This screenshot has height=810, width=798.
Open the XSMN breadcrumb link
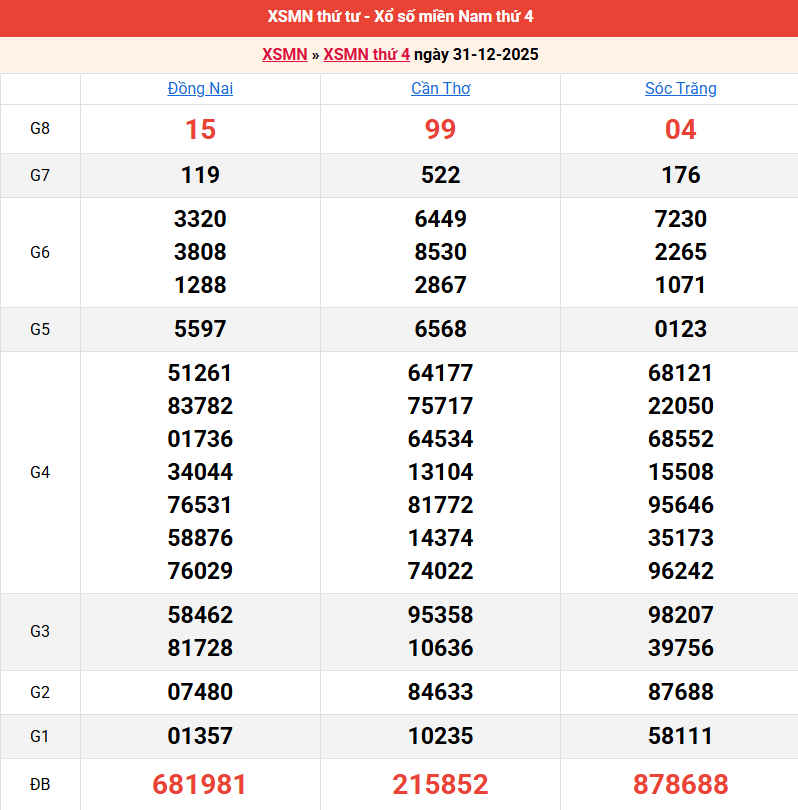point(284,55)
